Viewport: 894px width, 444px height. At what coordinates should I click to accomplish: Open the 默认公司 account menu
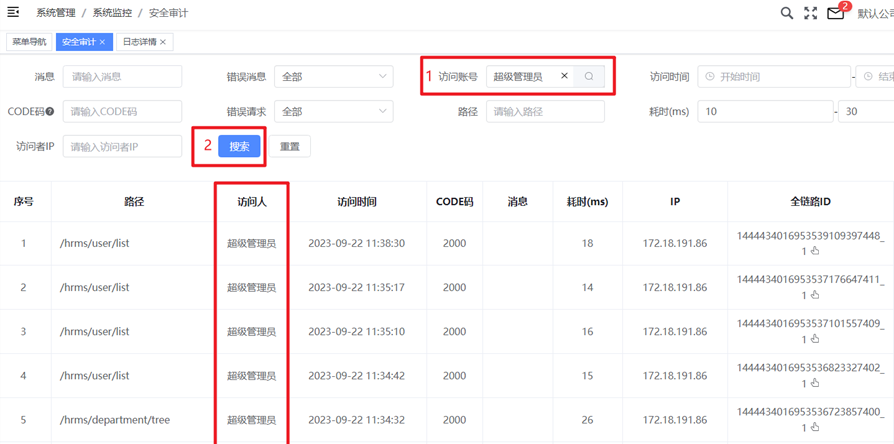pos(876,14)
